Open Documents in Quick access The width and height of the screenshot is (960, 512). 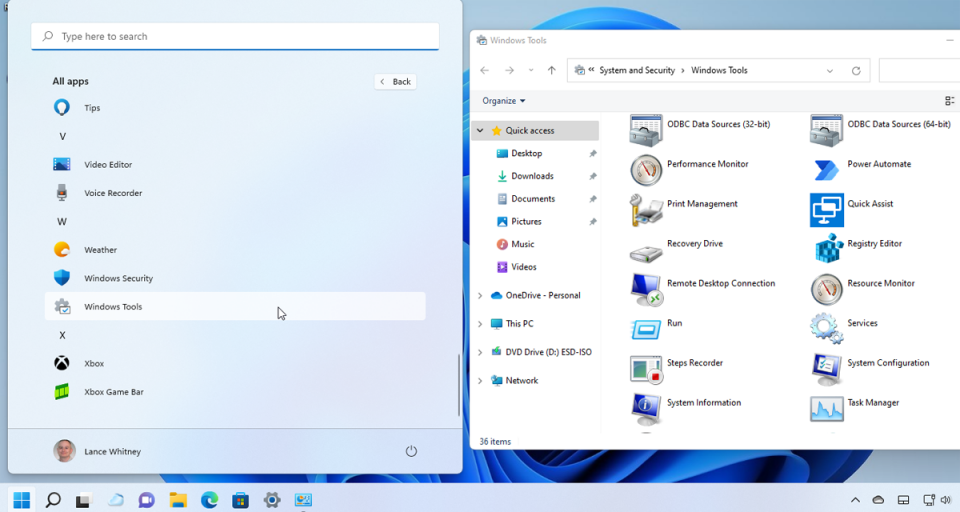point(534,198)
